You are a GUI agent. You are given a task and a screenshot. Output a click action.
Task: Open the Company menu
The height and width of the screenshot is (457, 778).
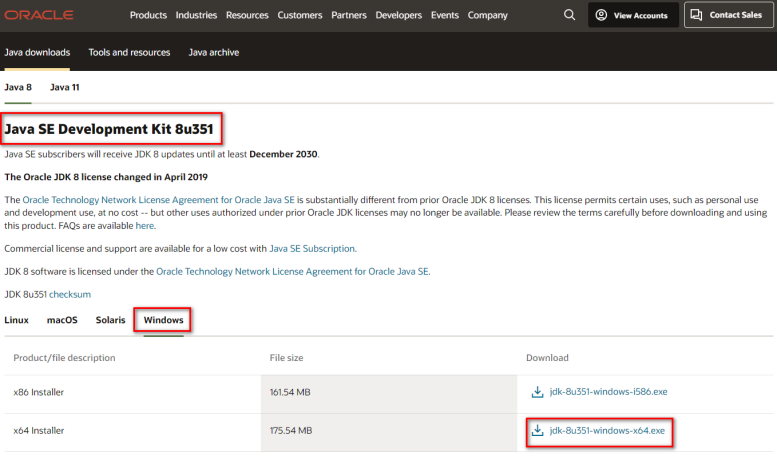pos(487,15)
